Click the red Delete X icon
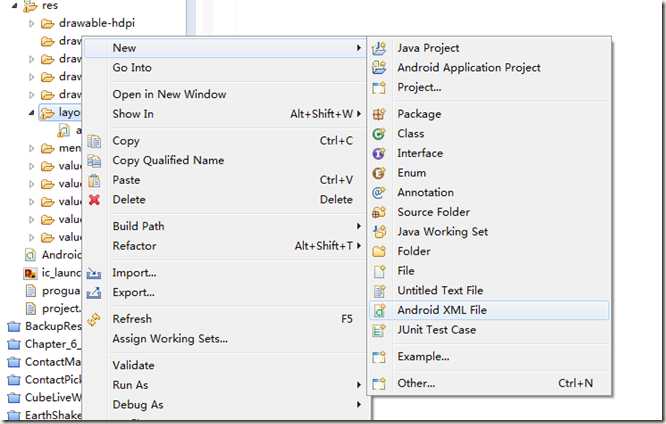Viewport: 666px width, 424px height. [x=94, y=200]
